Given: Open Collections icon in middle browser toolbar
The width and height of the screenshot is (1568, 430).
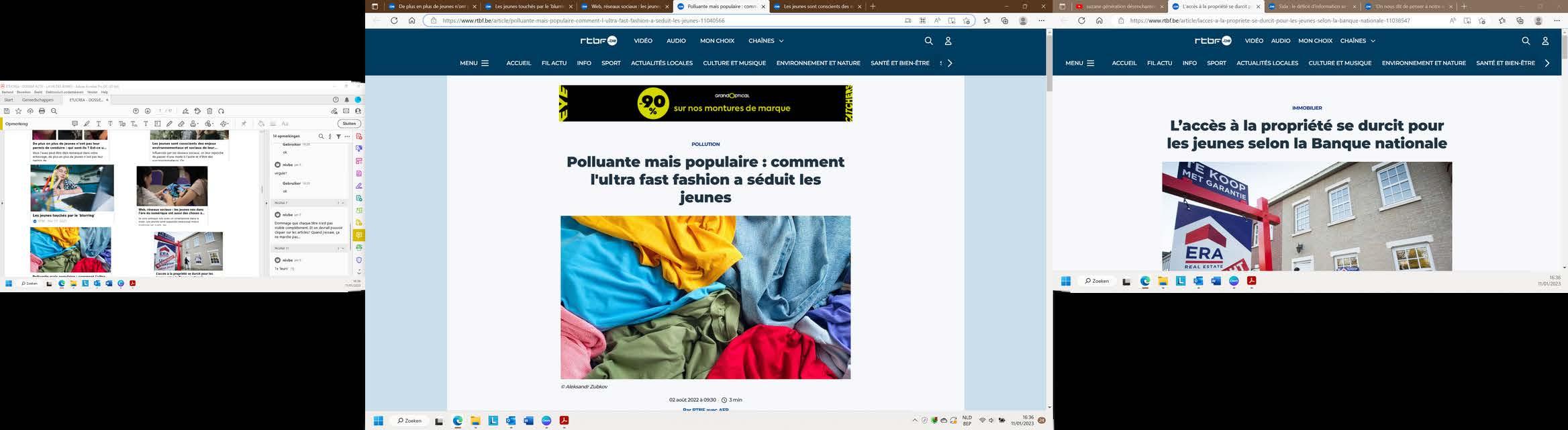Looking at the screenshot, I should point(1004,21).
